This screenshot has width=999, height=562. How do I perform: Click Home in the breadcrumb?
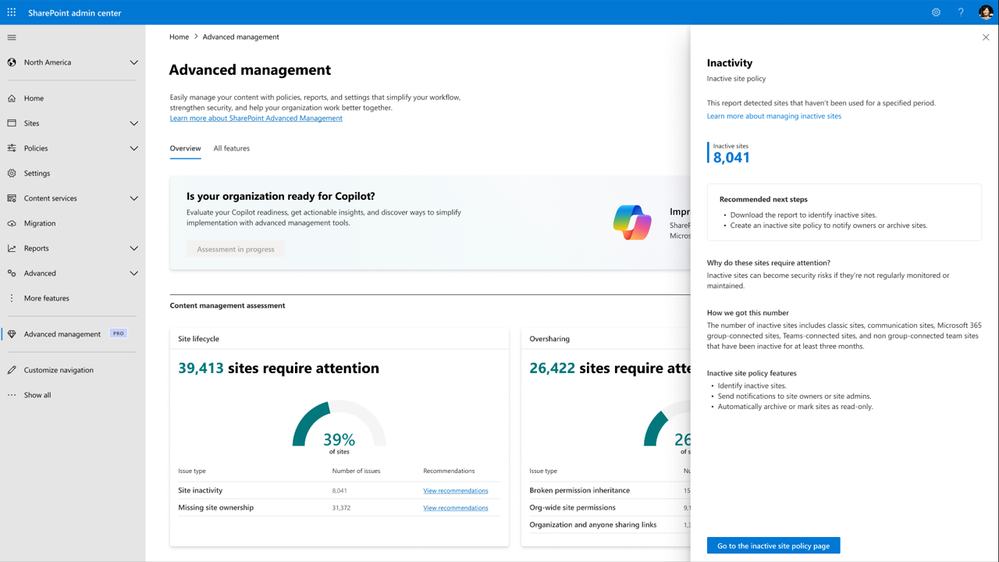[x=179, y=37]
